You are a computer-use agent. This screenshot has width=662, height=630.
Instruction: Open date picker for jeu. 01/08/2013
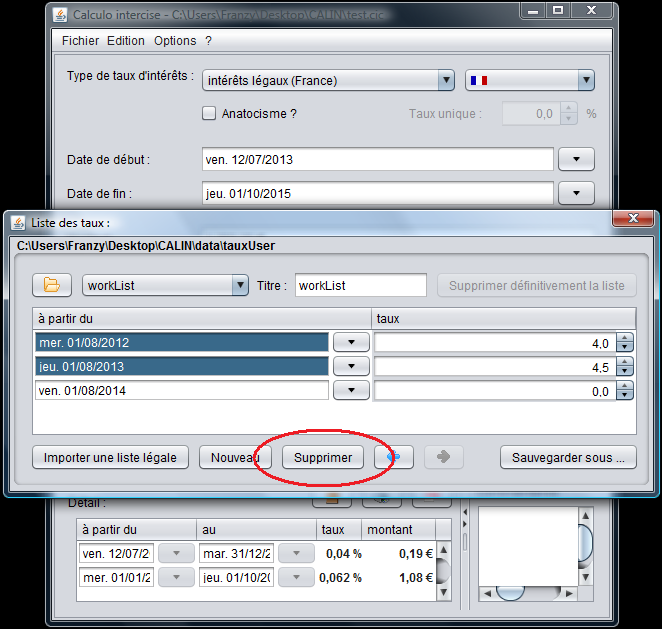pos(351,366)
